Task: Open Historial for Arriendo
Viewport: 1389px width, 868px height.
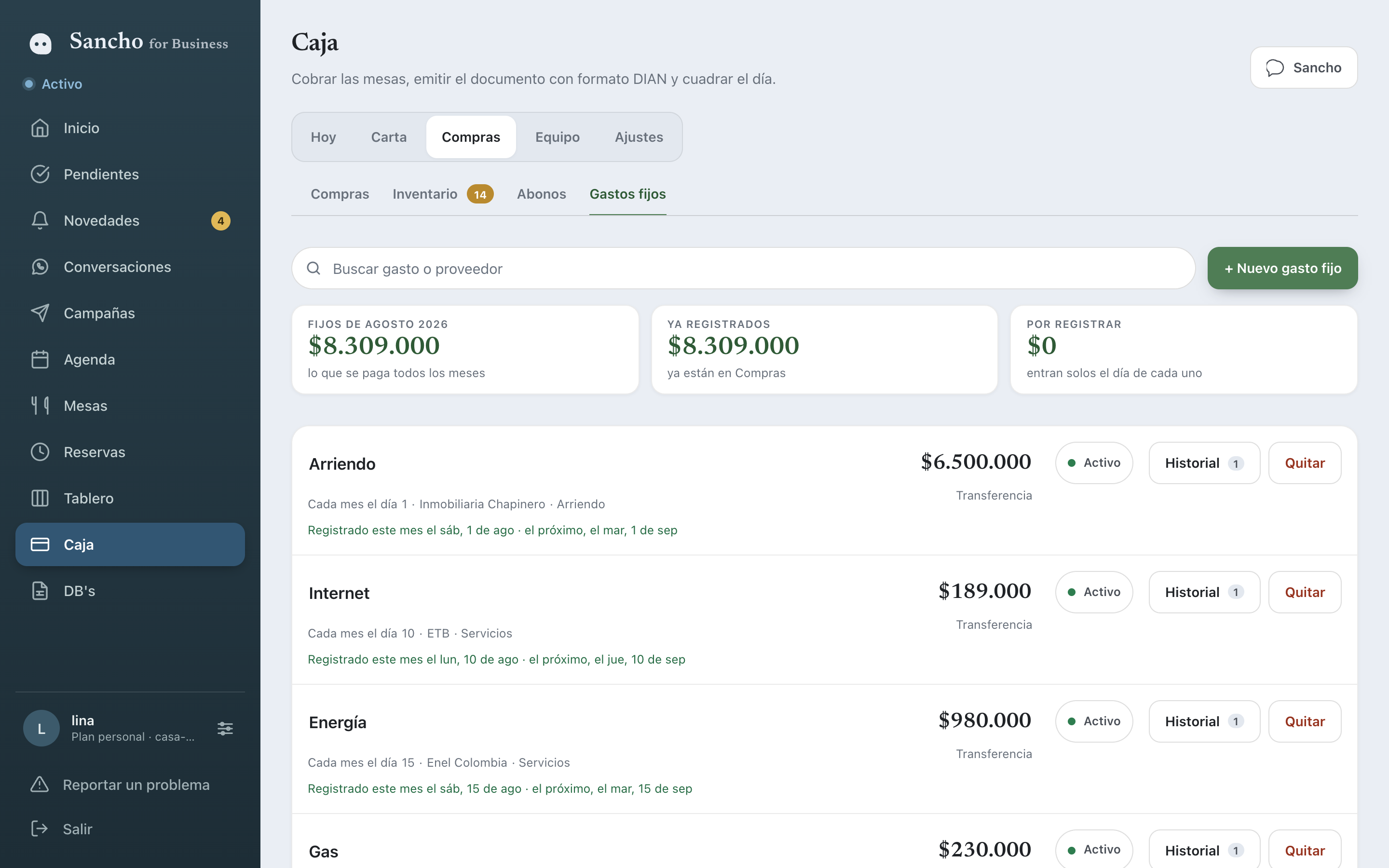Action: [x=1204, y=463]
